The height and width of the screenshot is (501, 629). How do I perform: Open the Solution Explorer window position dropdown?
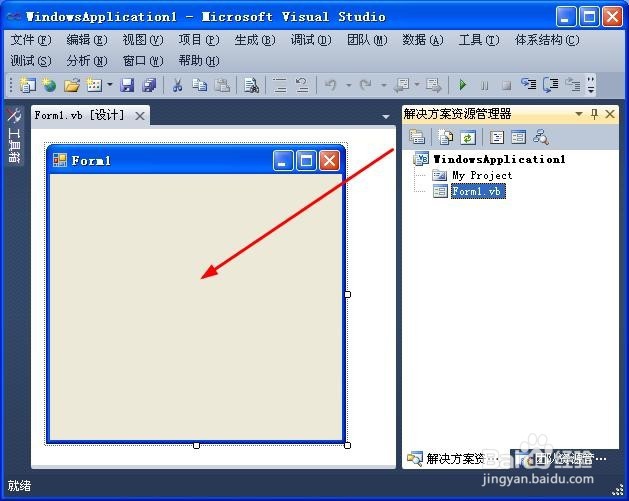click(x=578, y=114)
